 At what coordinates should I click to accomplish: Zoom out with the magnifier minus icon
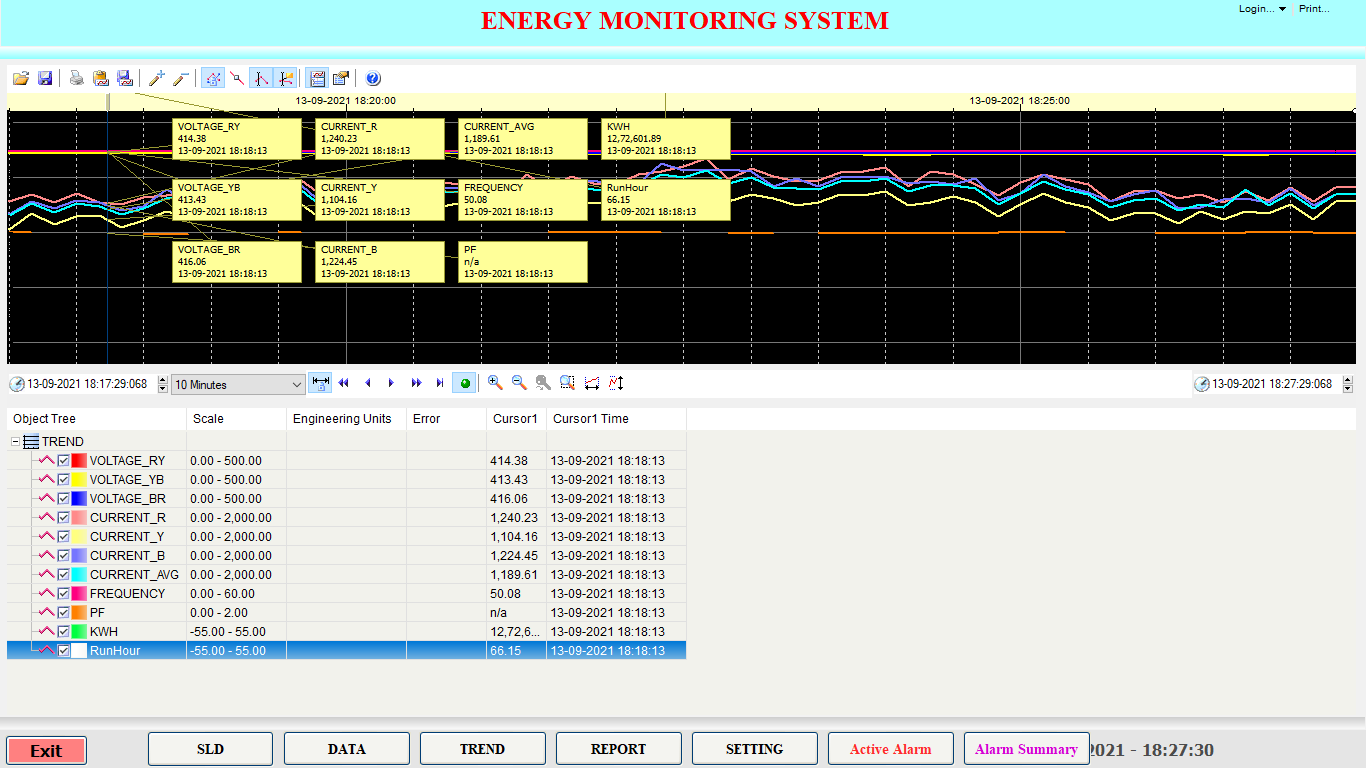(519, 383)
